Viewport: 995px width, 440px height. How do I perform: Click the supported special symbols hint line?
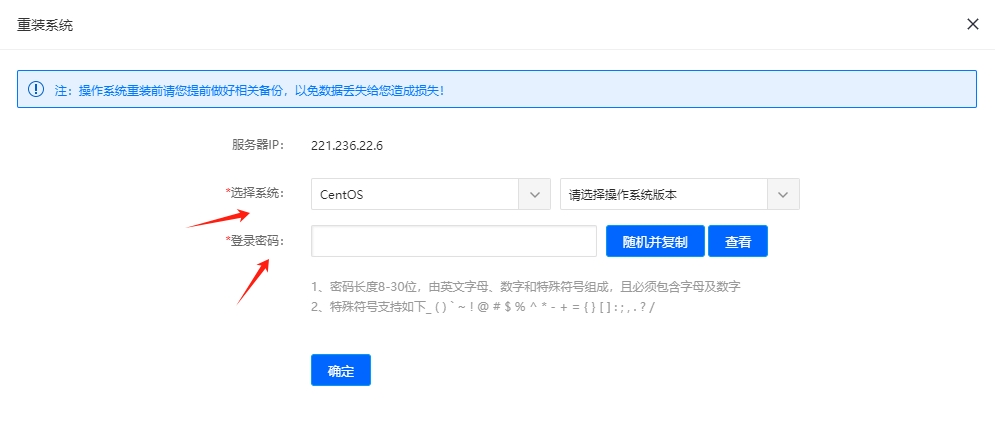pos(483,307)
